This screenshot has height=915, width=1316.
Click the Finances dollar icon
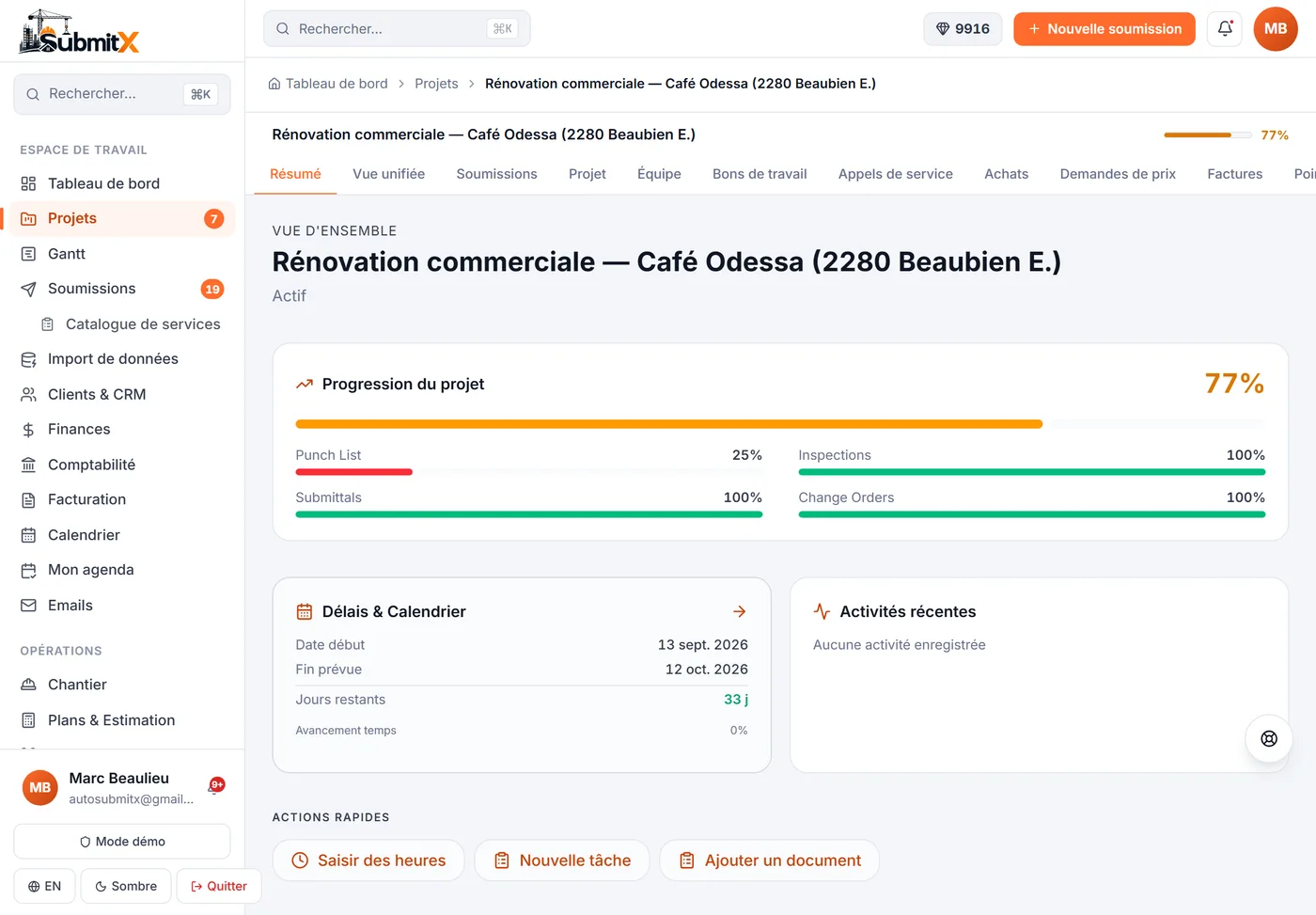(29, 430)
